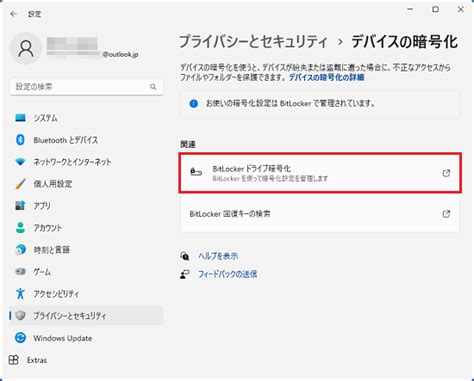Screen dimensions: 474x381
Task: Click the @outlook.jp account email
Action: point(120,54)
